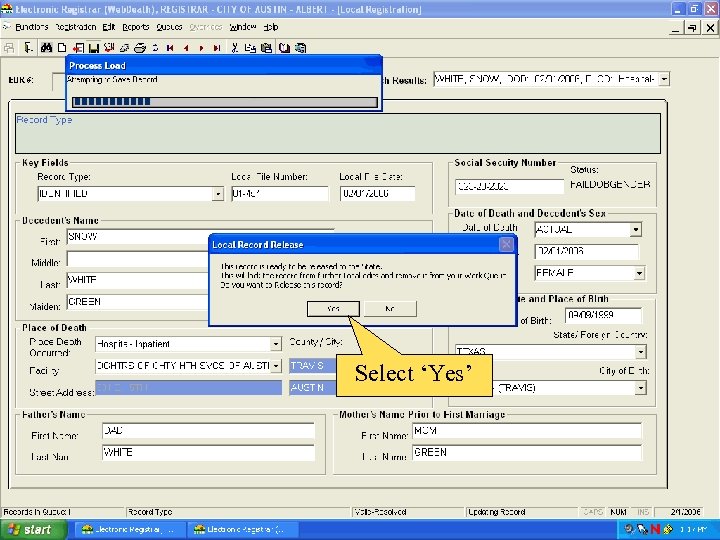
Task: Click the Process Load progress bar
Action: [225, 102]
